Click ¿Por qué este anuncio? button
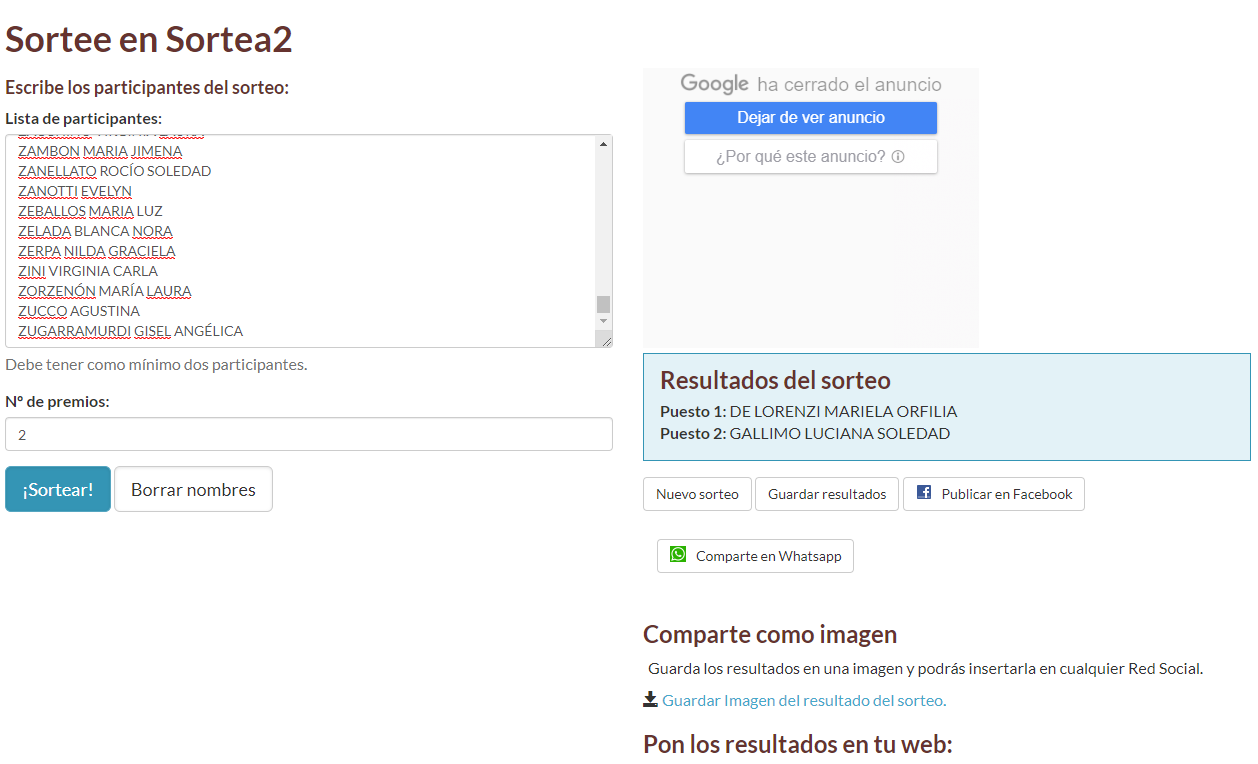Screen dimensions: 1258x764 point(811,157)
